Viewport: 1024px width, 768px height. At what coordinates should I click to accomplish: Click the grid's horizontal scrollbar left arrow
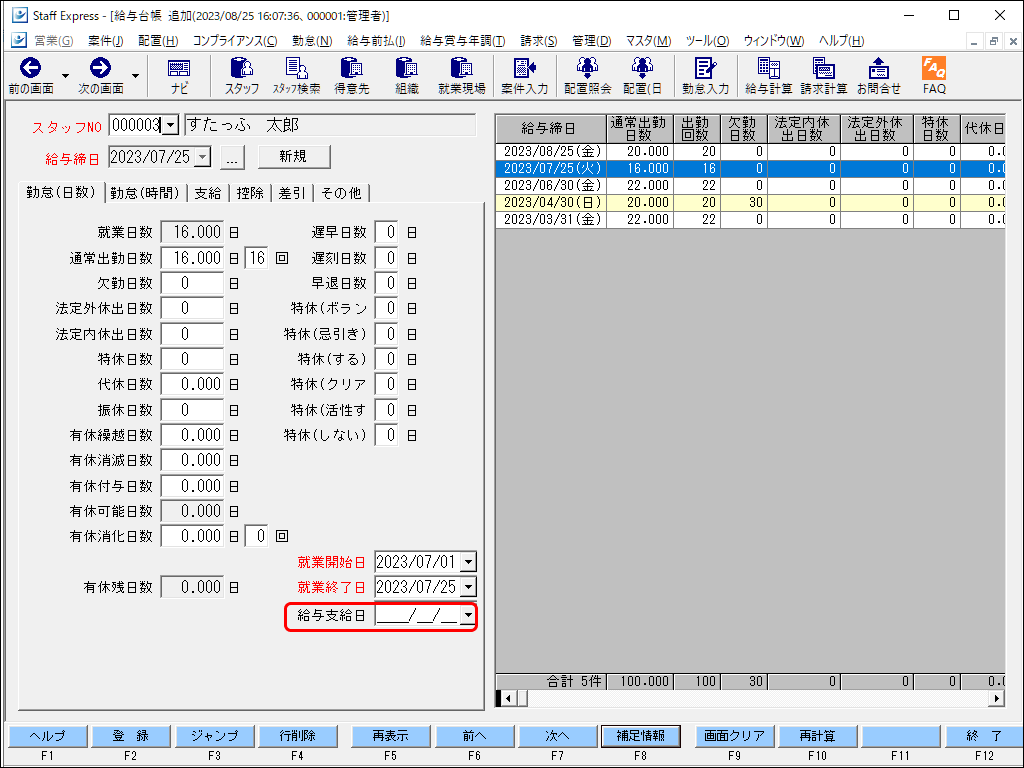(x=508, y=698)
